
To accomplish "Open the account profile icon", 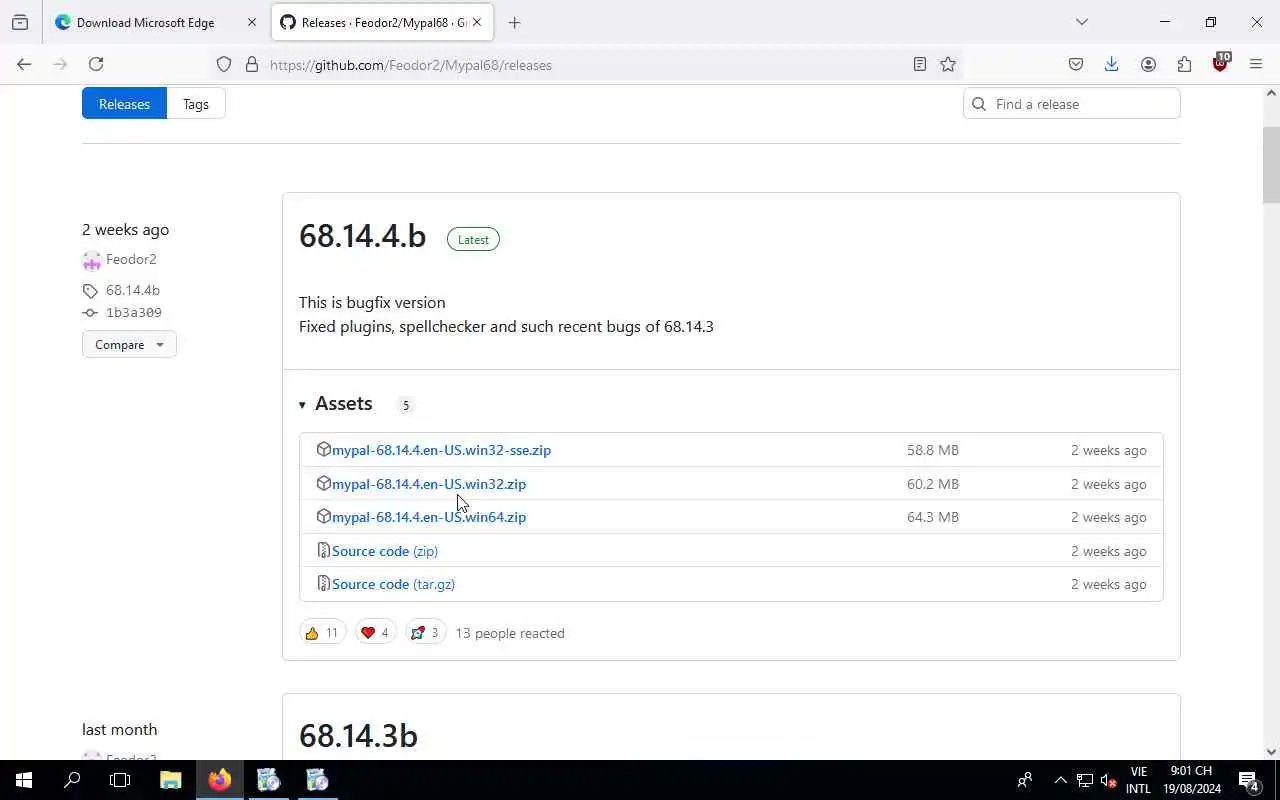I will point(1148,64).
